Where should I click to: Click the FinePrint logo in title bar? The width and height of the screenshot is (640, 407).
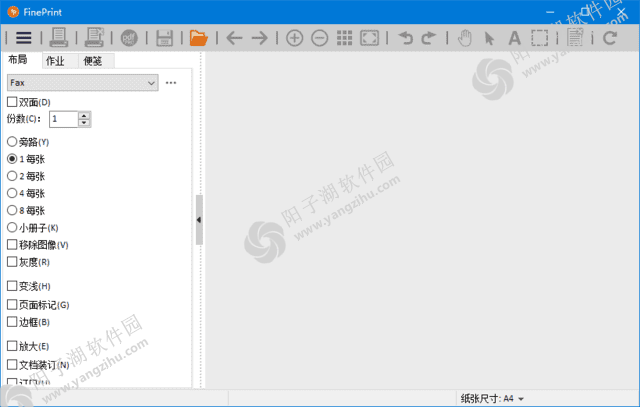coord(13,12)
